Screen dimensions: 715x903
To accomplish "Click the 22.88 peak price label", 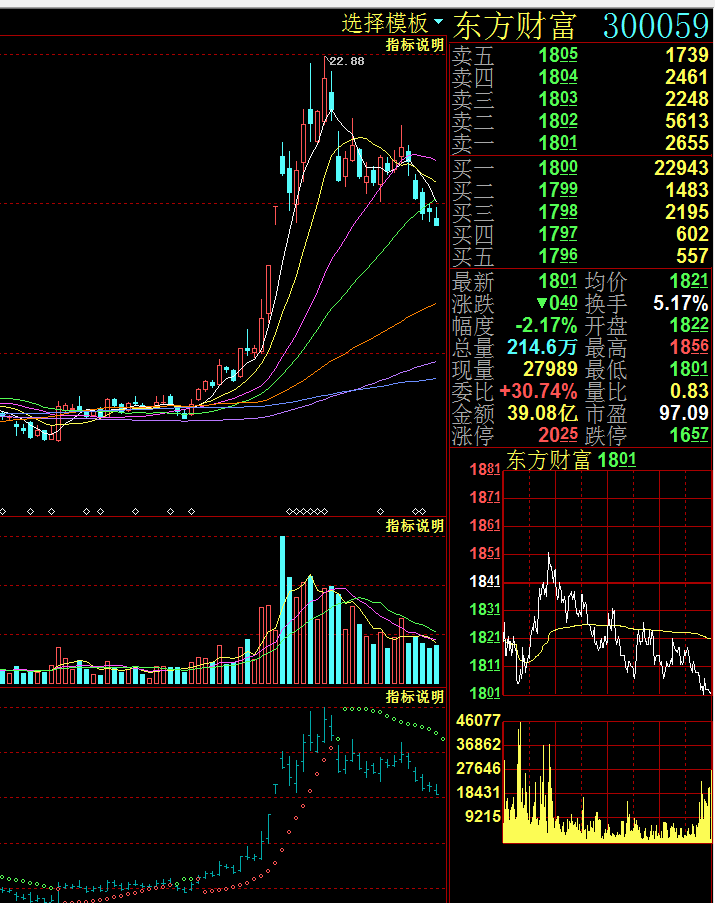I will (346, 61).
